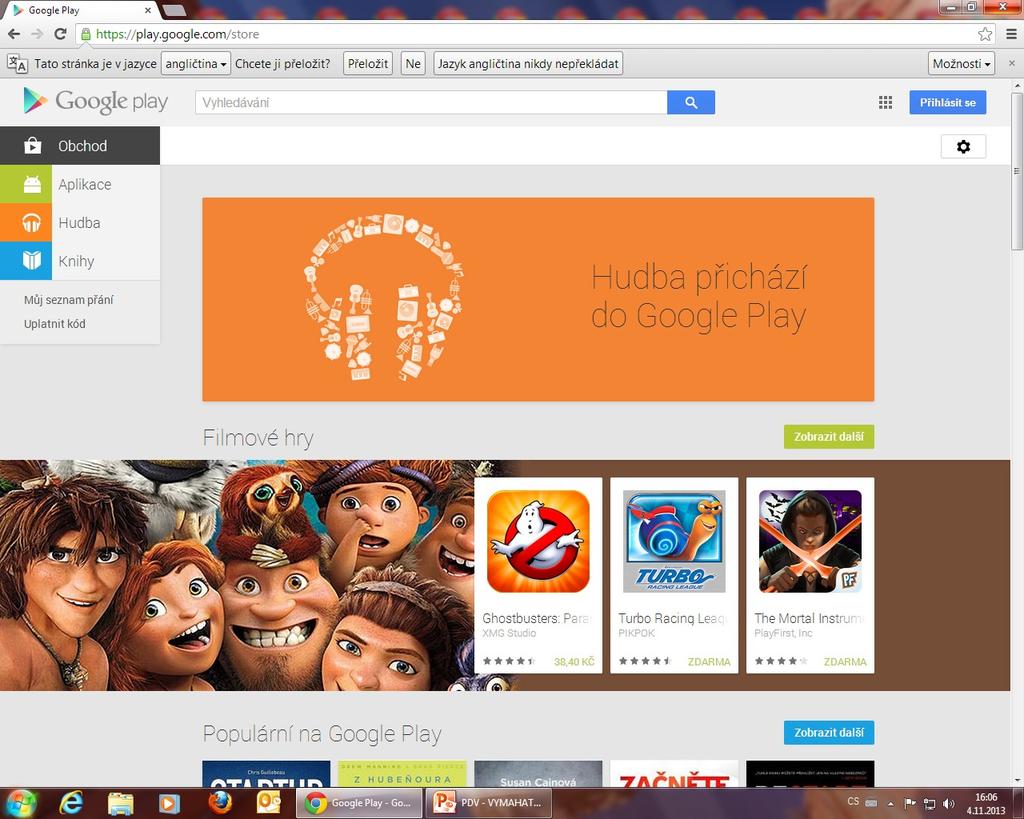Select Knihy in the sidebar
This screenshot has height=819, width=1024.
coord(80,261)
